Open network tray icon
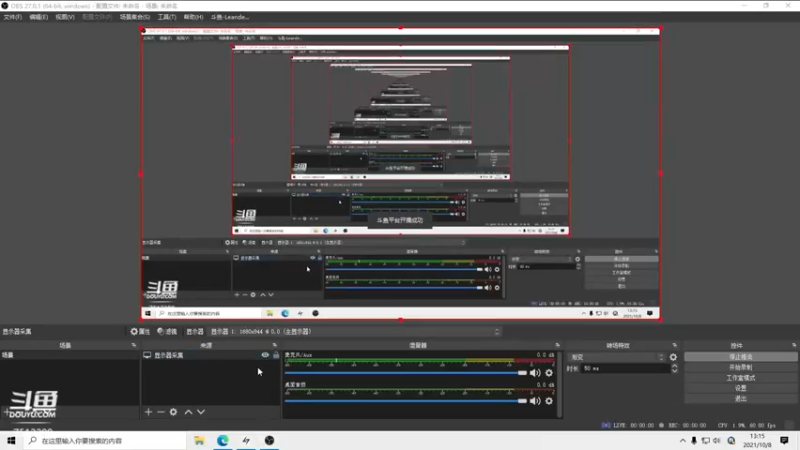The image size is (800, 450). 706,441
